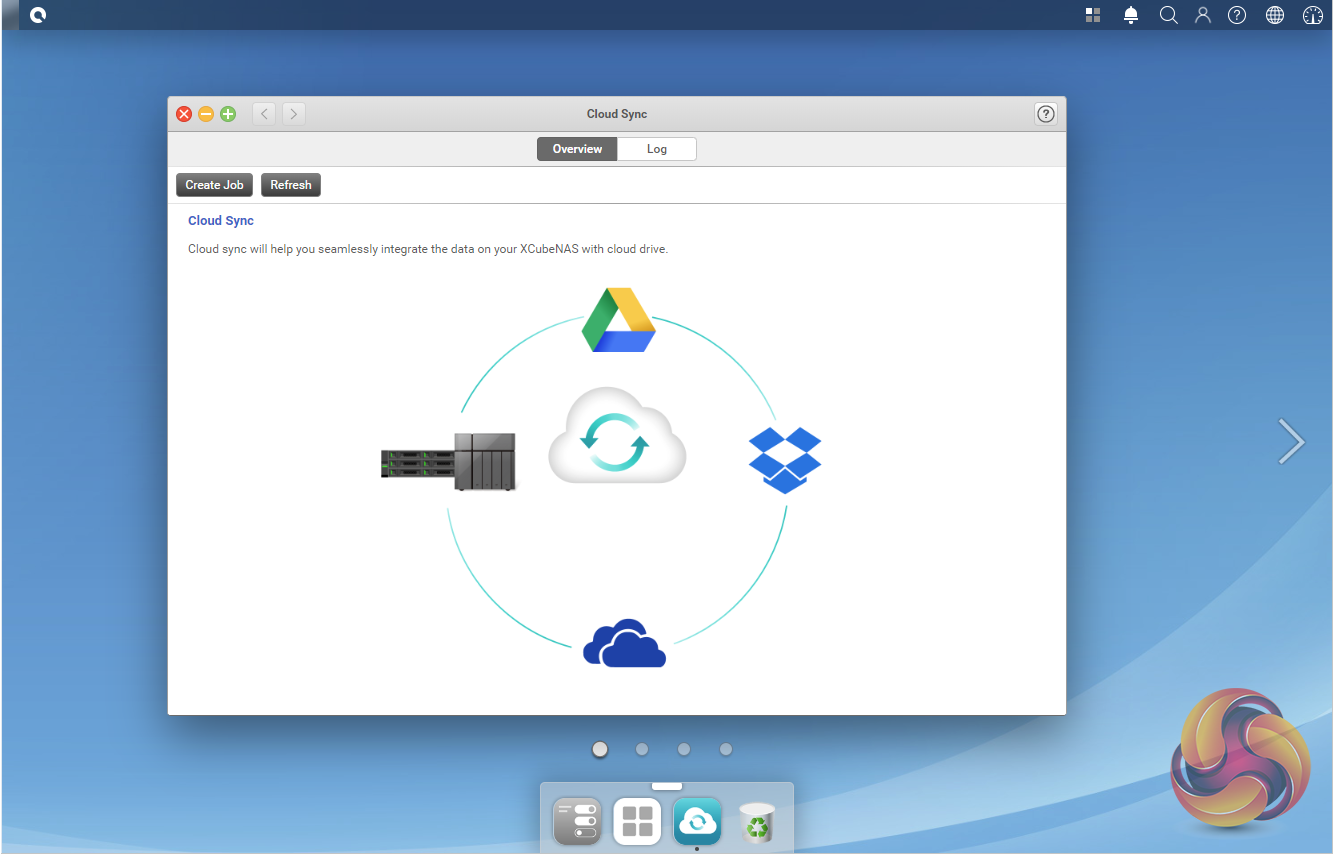Minimize the Cloud Sync window
Viewport: 1334px width, 854px height.
[206, 114]
